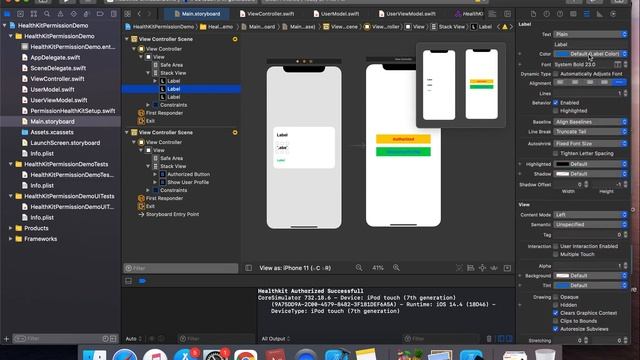Check the Highlighted behavior checkbox
Screen dimensions: 640x360
coord(556,111)
